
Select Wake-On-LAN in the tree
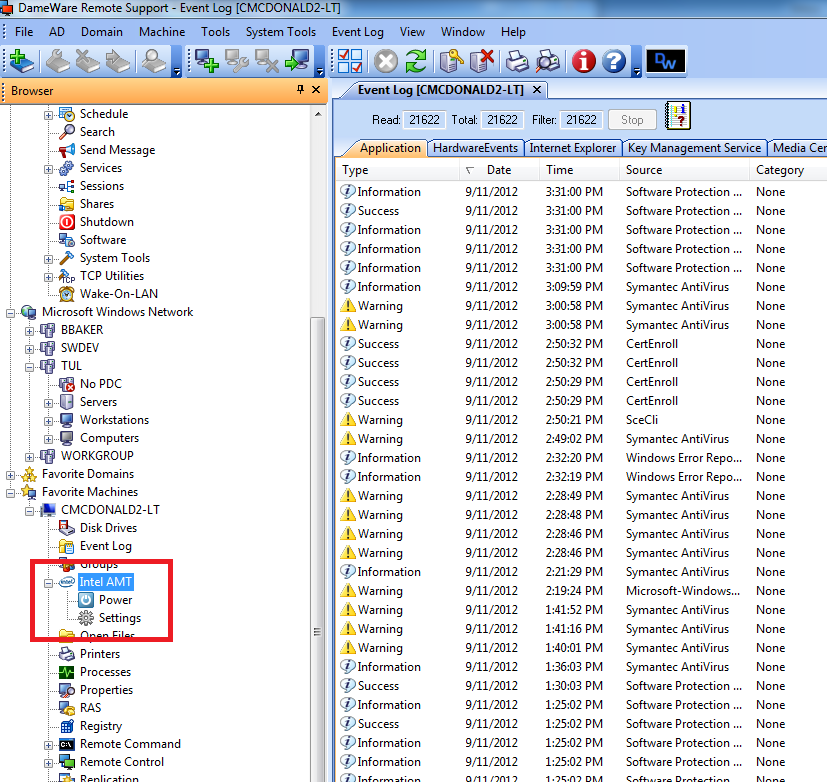click(x=119, y=294)
